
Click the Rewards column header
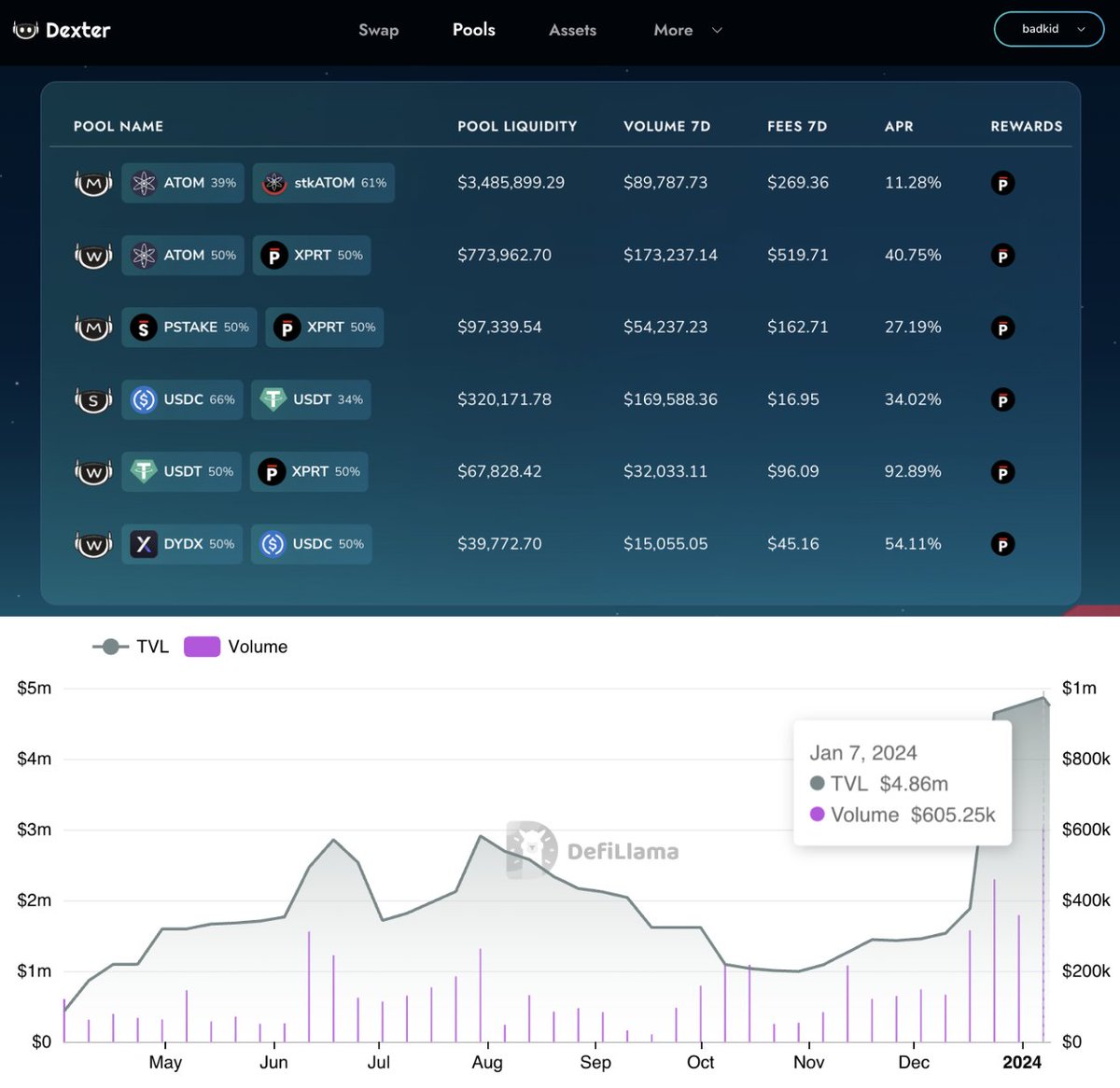point(1027,126)
